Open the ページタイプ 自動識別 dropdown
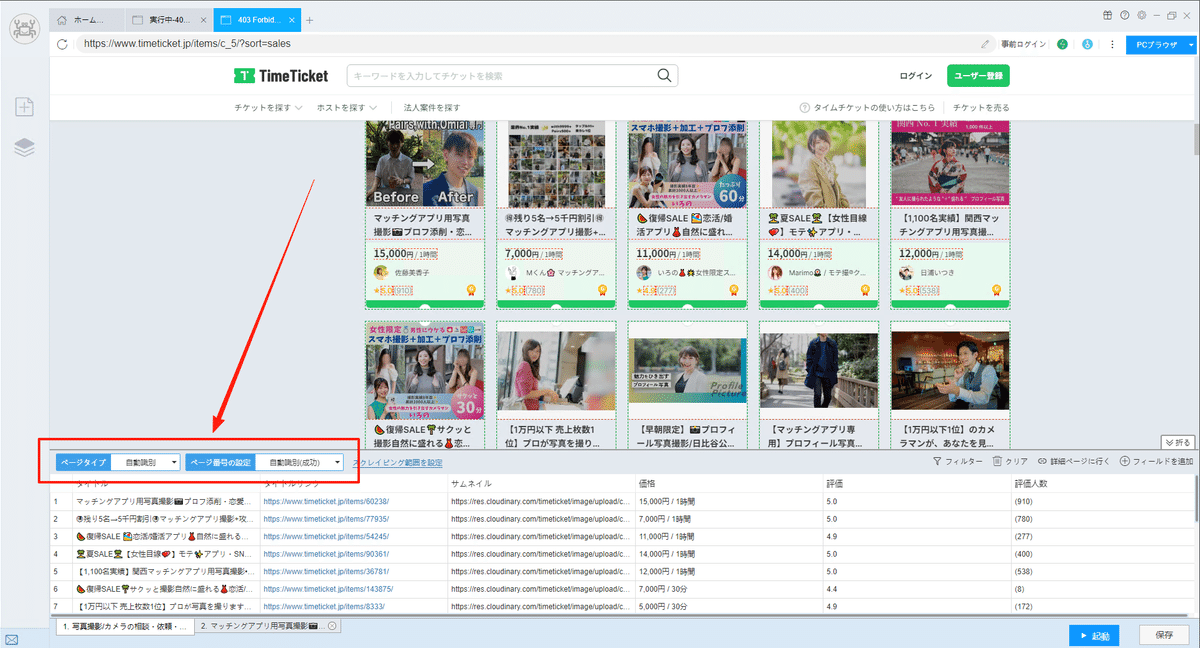This screenshot has height=648, width=1200. click(x=145, y=462)
